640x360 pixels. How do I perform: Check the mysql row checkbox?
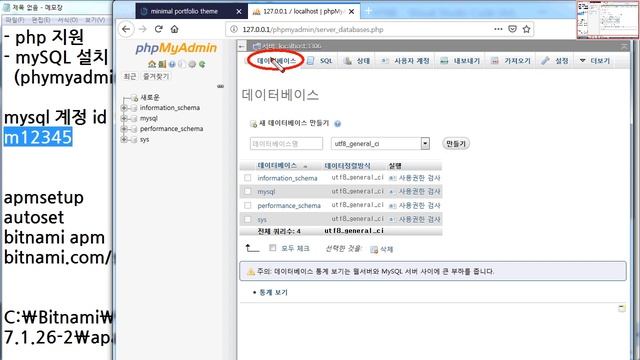pos(248,191)
